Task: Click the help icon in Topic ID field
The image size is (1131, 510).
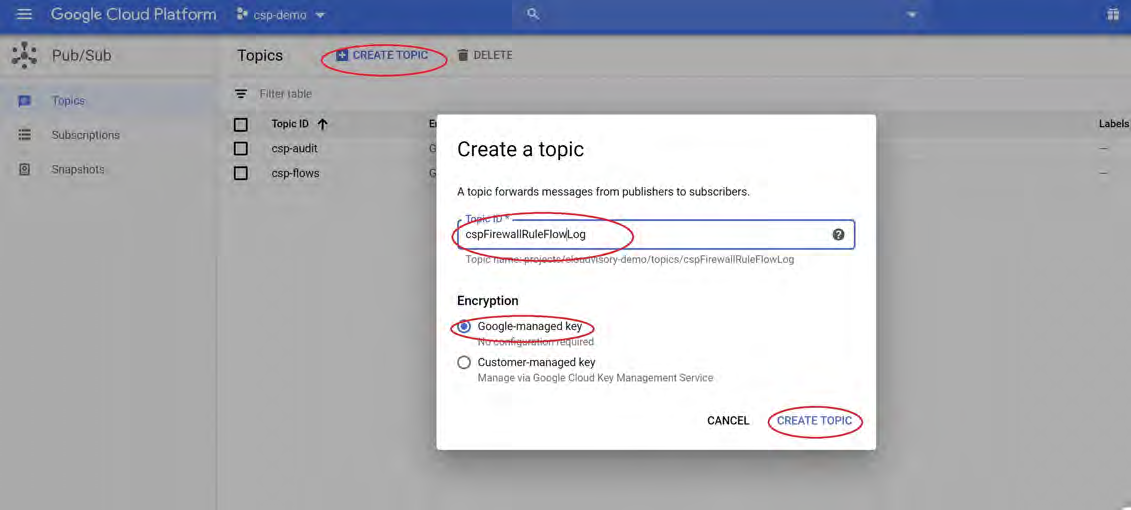Action: 838,234
